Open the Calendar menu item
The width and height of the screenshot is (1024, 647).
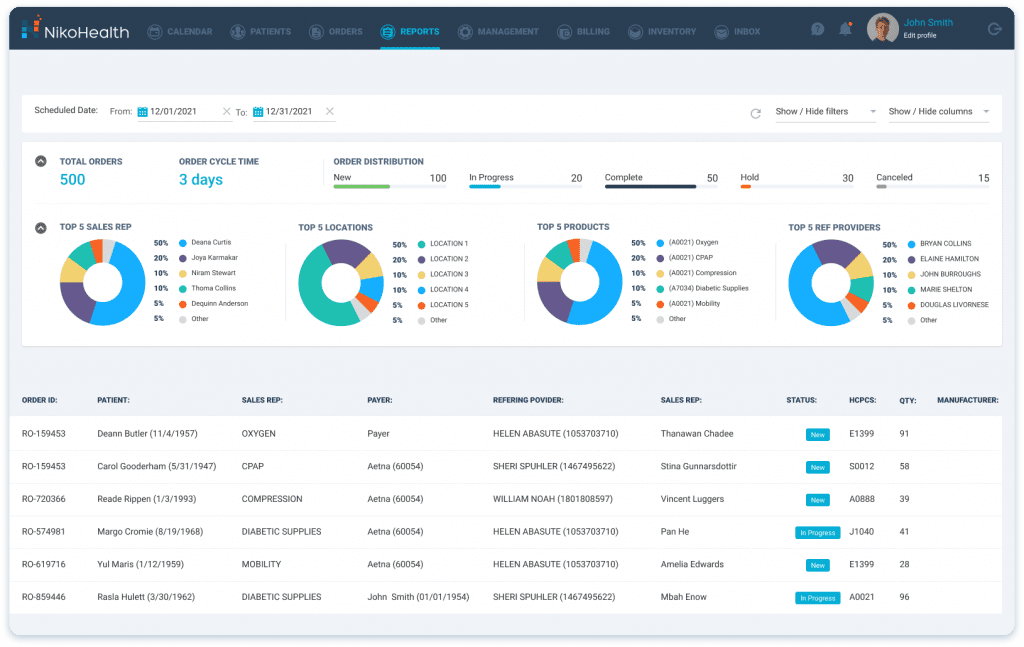point(180,31)
